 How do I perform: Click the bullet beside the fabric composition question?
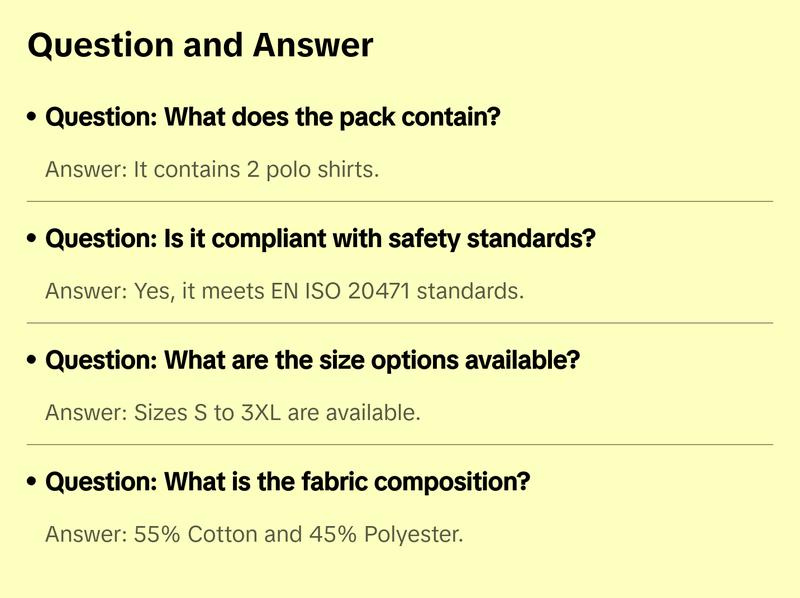(33, 482)
